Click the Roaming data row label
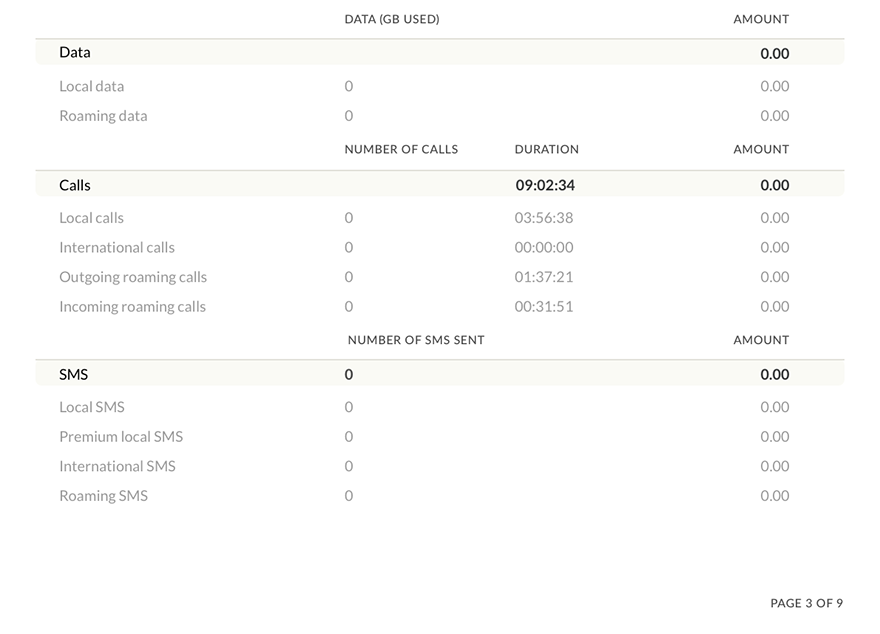This screenshot has width=880, height=634. 103,116
